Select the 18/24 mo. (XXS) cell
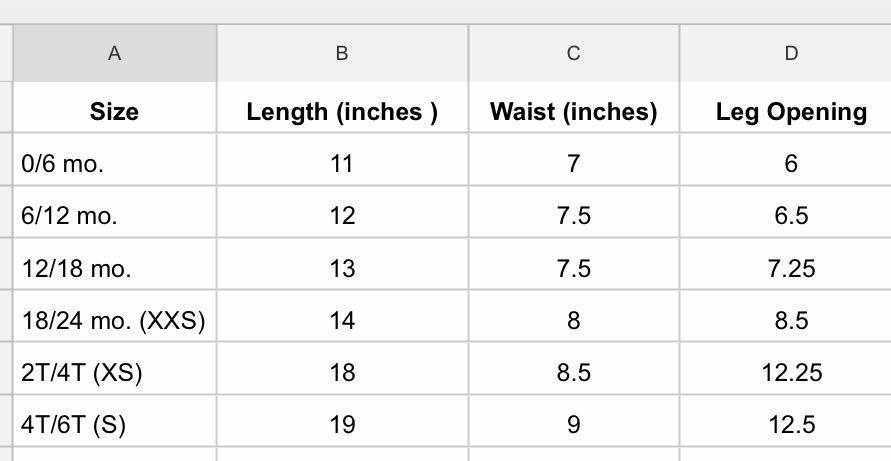Viewport: 891px width, 461px height. [114, 320]
